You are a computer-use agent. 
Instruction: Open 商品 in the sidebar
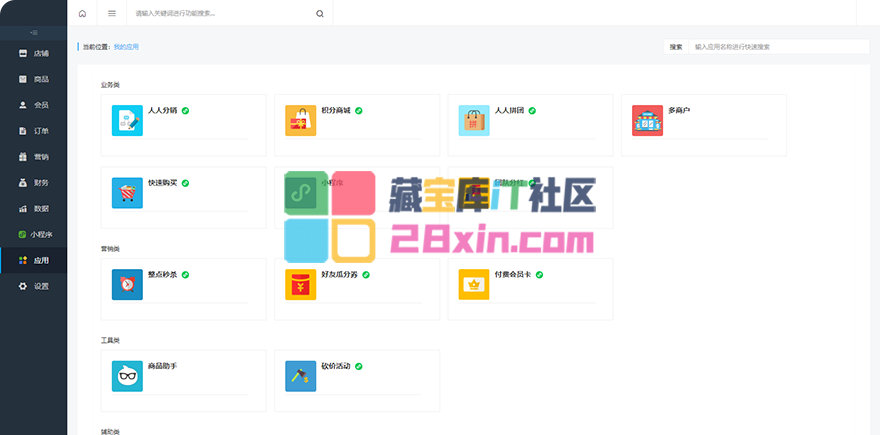(x=34, y=79)
